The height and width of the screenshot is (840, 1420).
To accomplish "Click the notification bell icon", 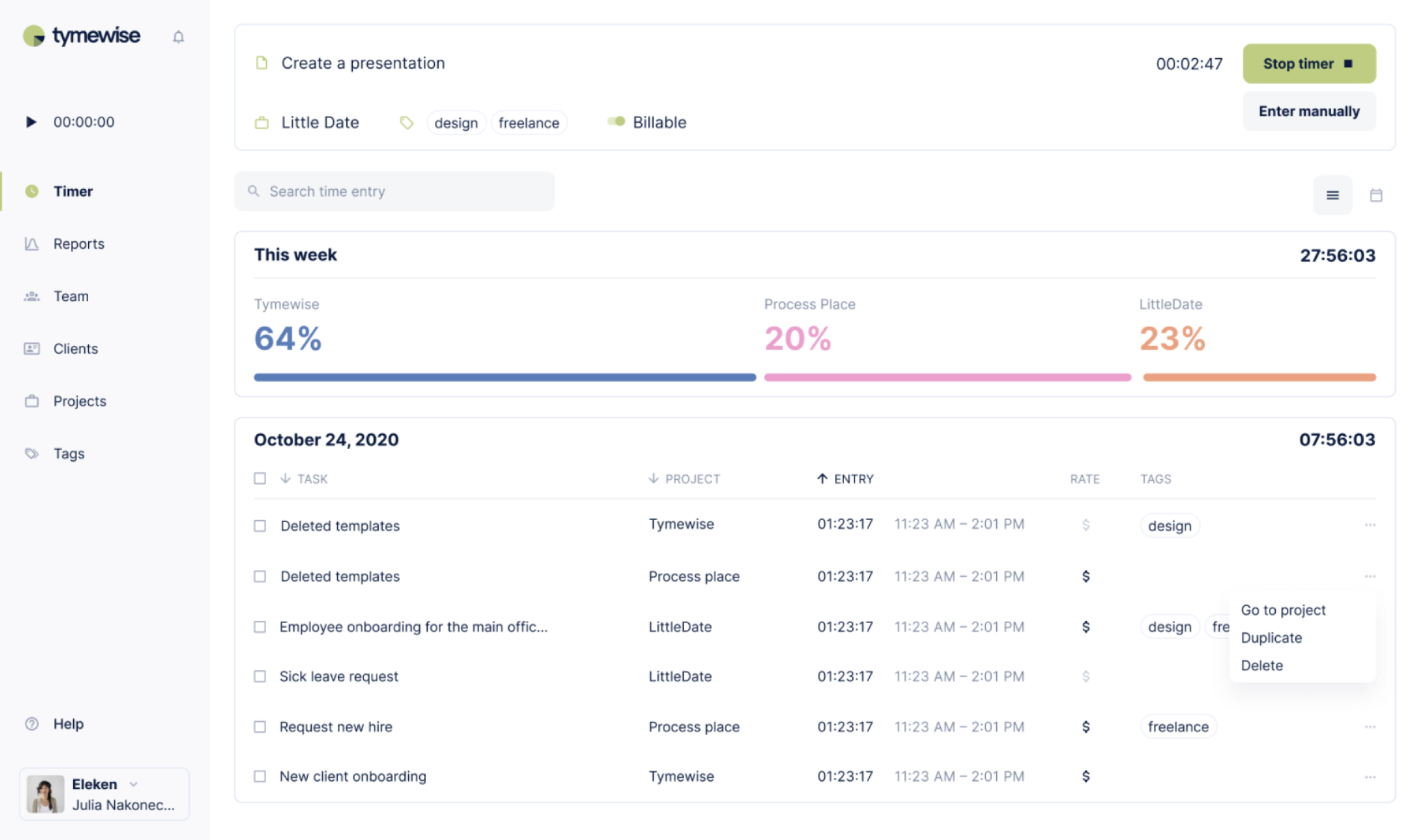I will [x=179, y=37].
